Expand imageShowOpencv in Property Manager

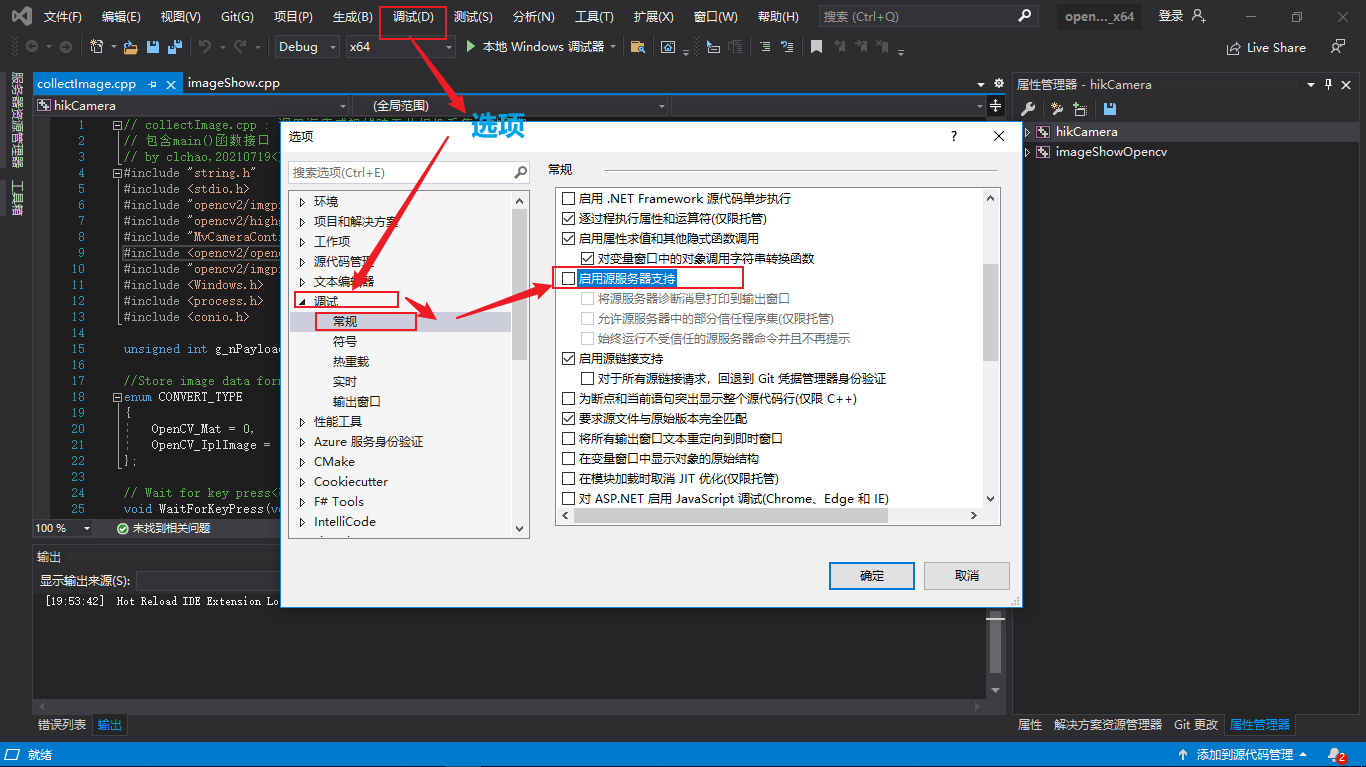(x=1027, y=152)
